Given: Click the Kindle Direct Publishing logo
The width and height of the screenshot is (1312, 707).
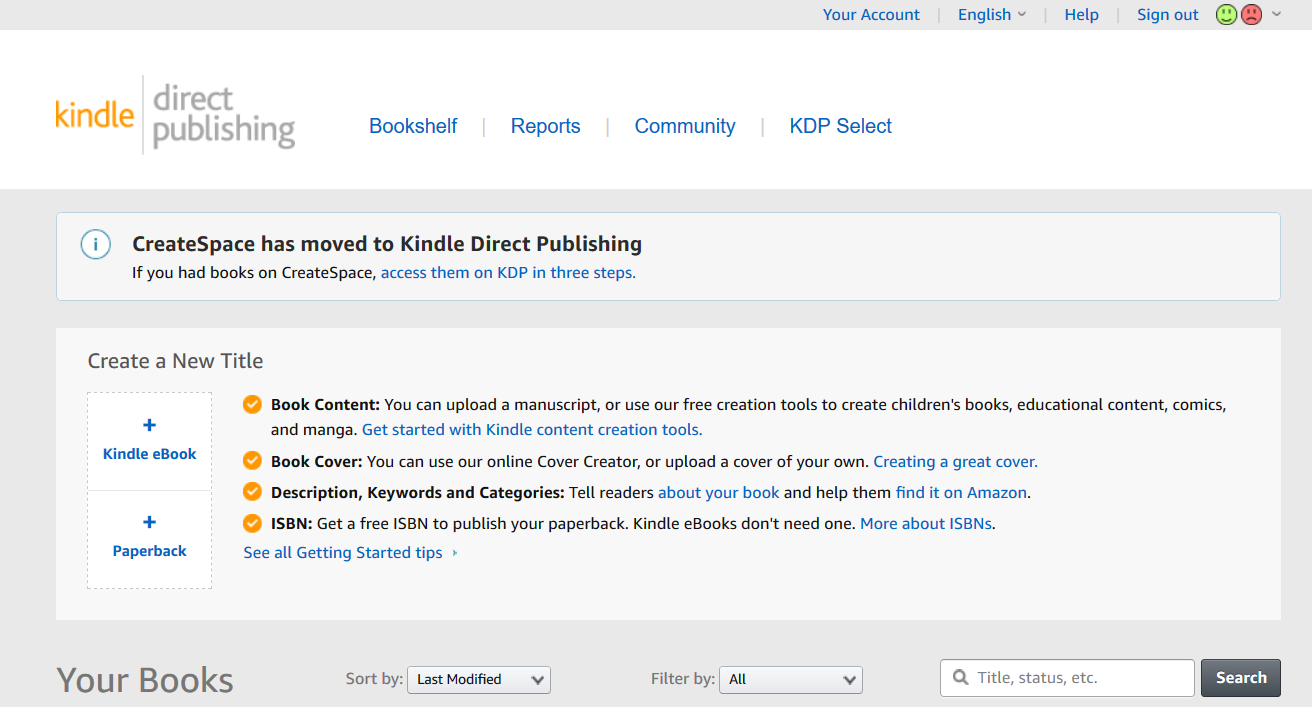Looking at the screenshot, I should (x=175, y=115).
